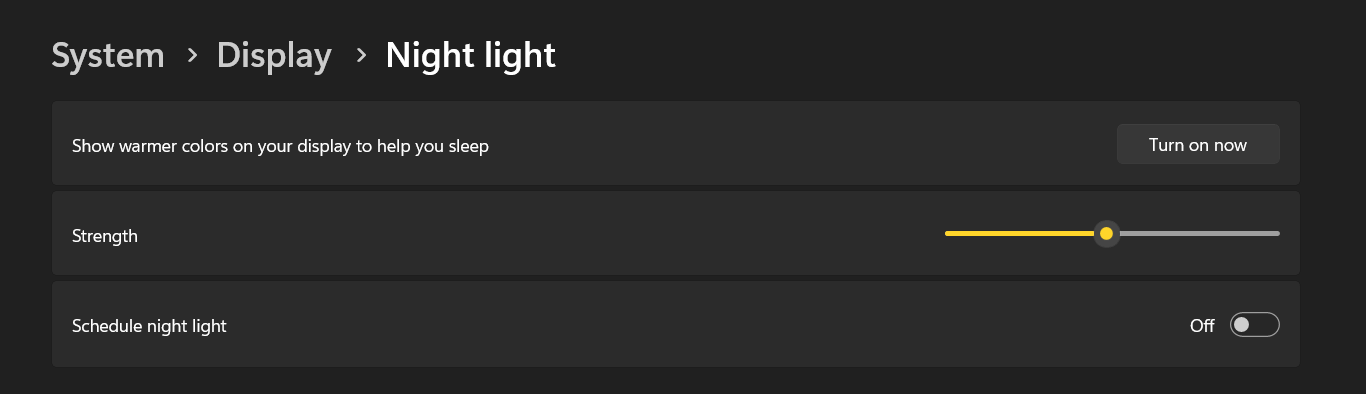Click blank background below the settings cards

pos(683,381)
